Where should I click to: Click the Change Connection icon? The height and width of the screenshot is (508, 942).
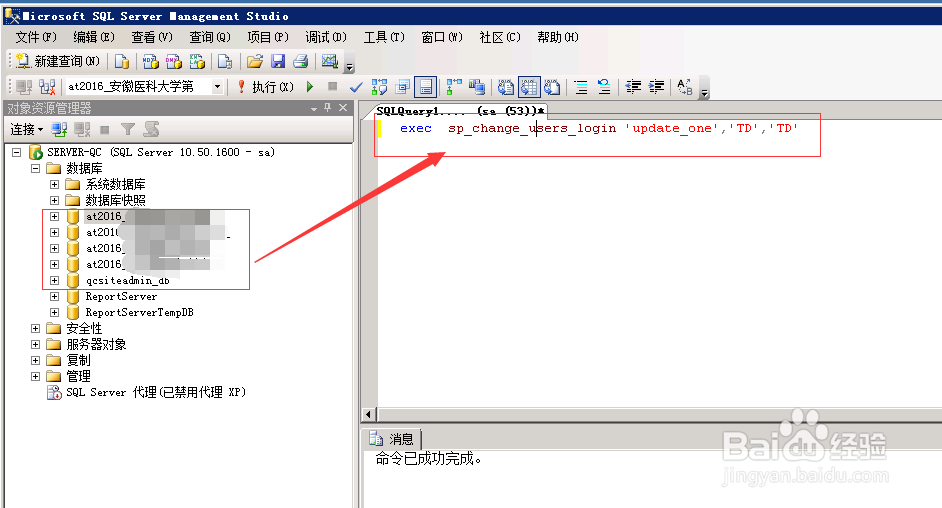tap(47, 87)
